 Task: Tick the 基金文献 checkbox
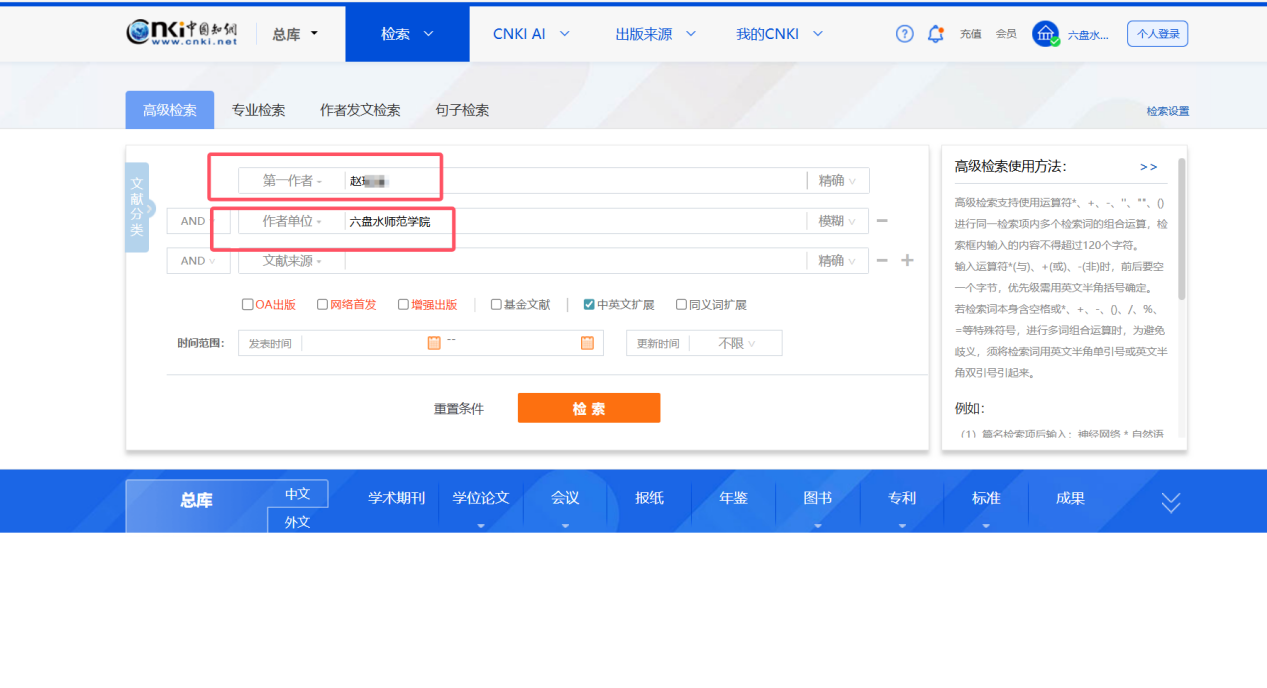[x=496, y=305]
